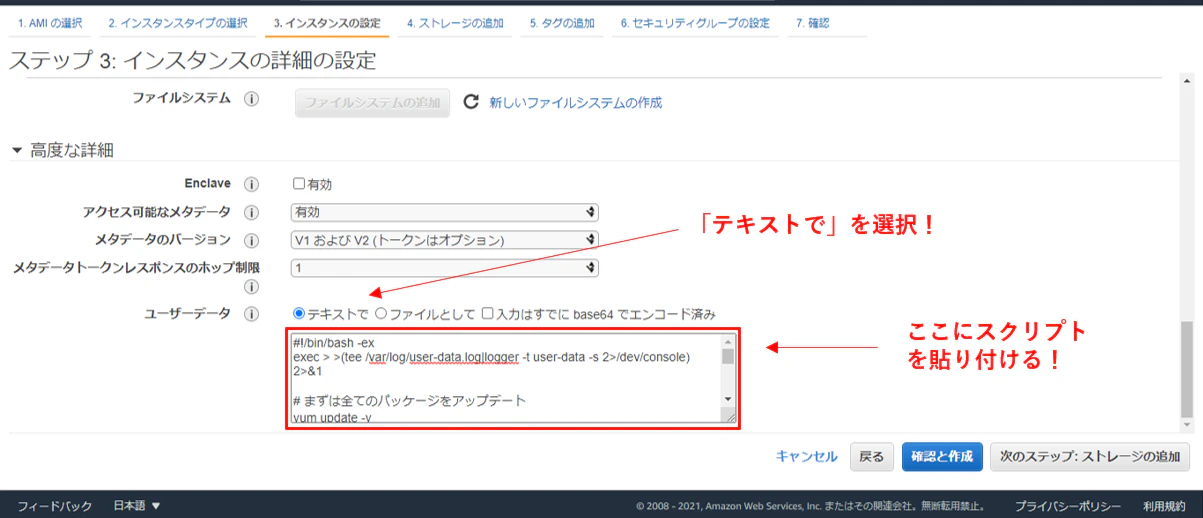
Task: Select the テキストで radio button
Action: point(298,313)
